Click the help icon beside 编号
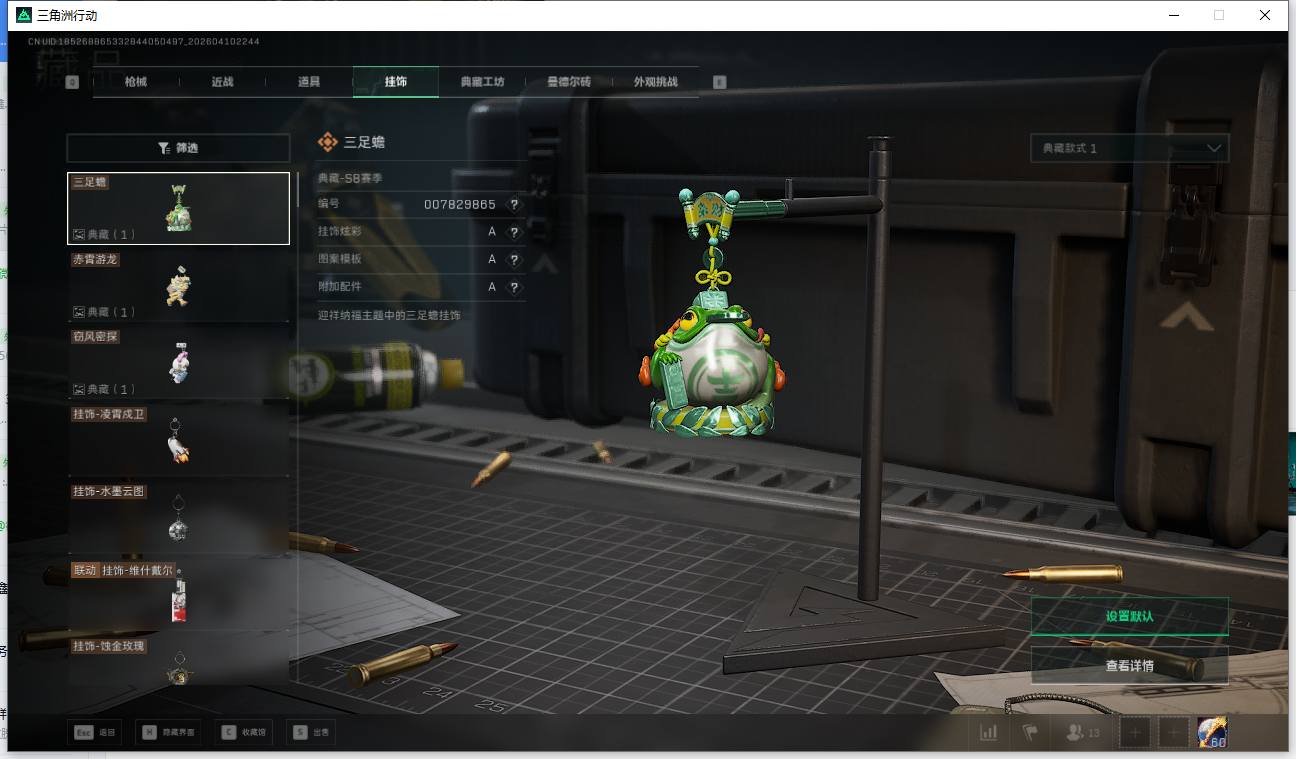 pos(514,204)
